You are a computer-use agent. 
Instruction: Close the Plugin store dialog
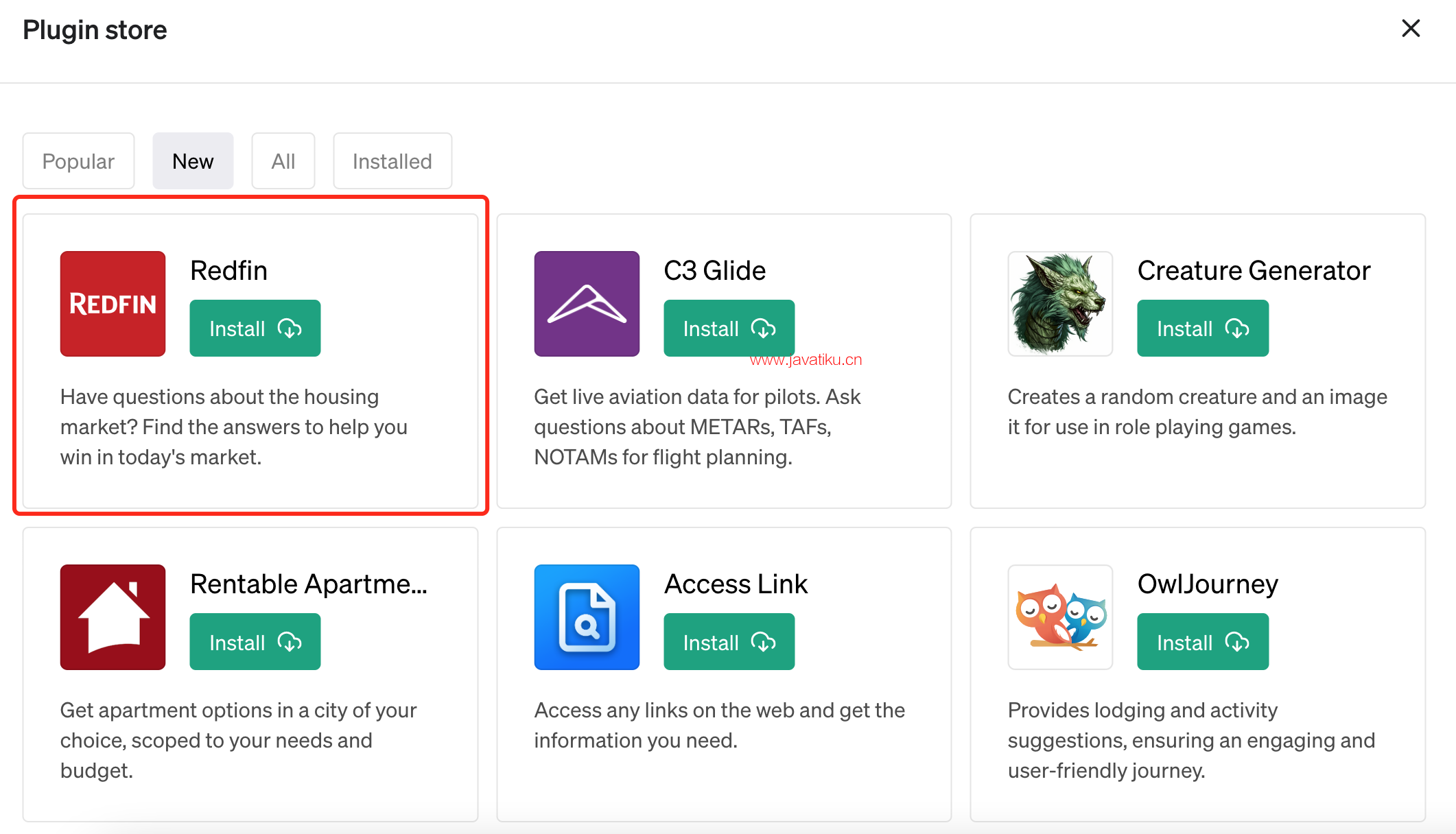[x=1411, y=28]
